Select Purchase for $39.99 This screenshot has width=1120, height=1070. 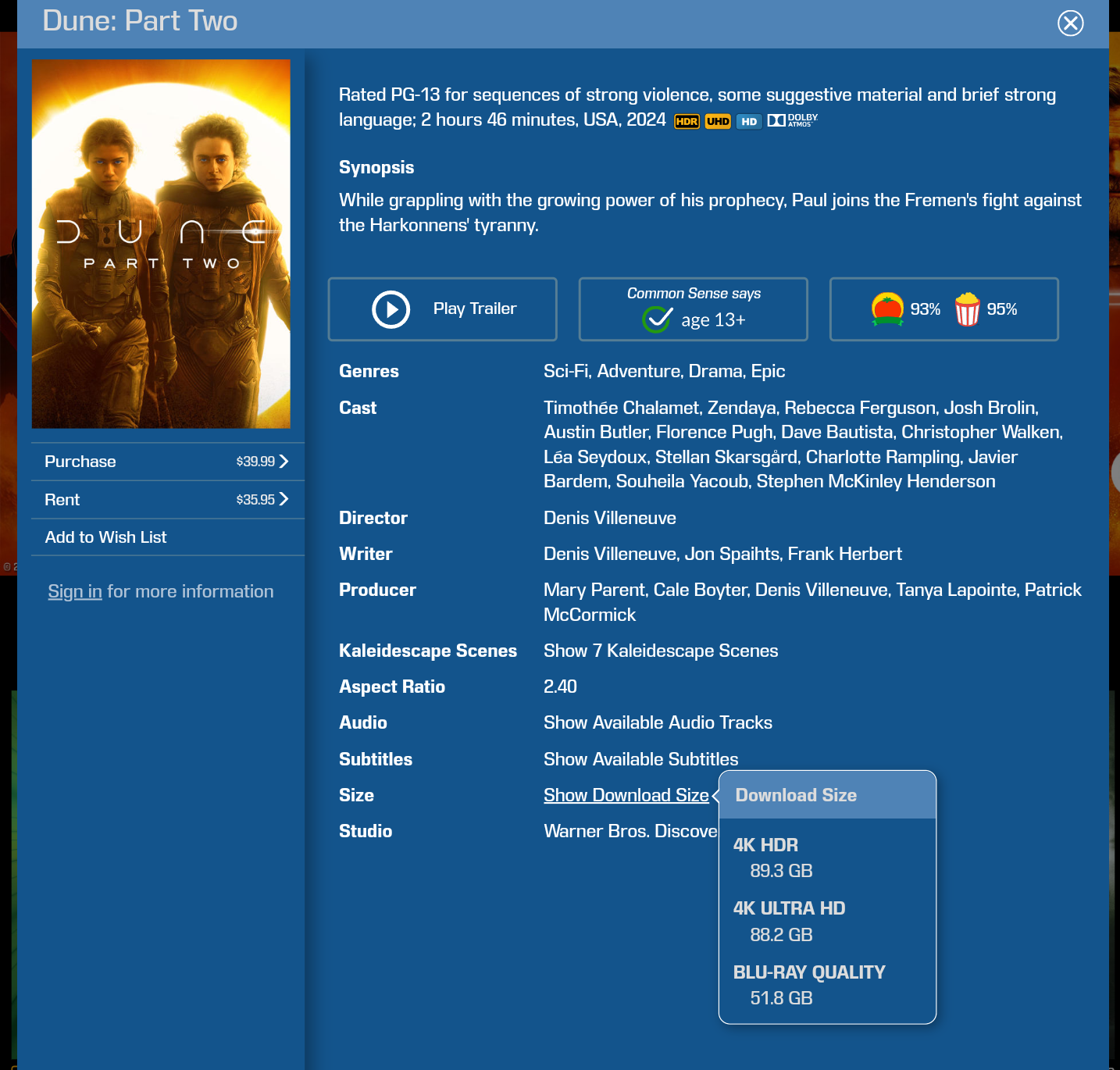pyautogui.click(x=168, y=462)
